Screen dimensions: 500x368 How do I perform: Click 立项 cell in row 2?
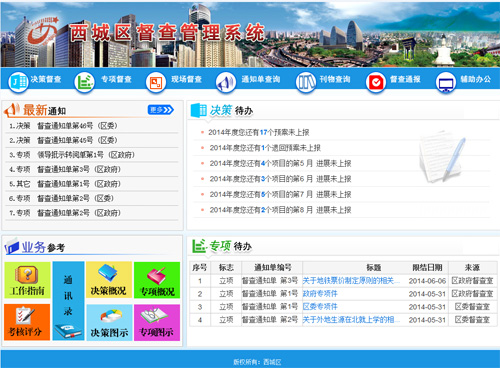[226, 294]
